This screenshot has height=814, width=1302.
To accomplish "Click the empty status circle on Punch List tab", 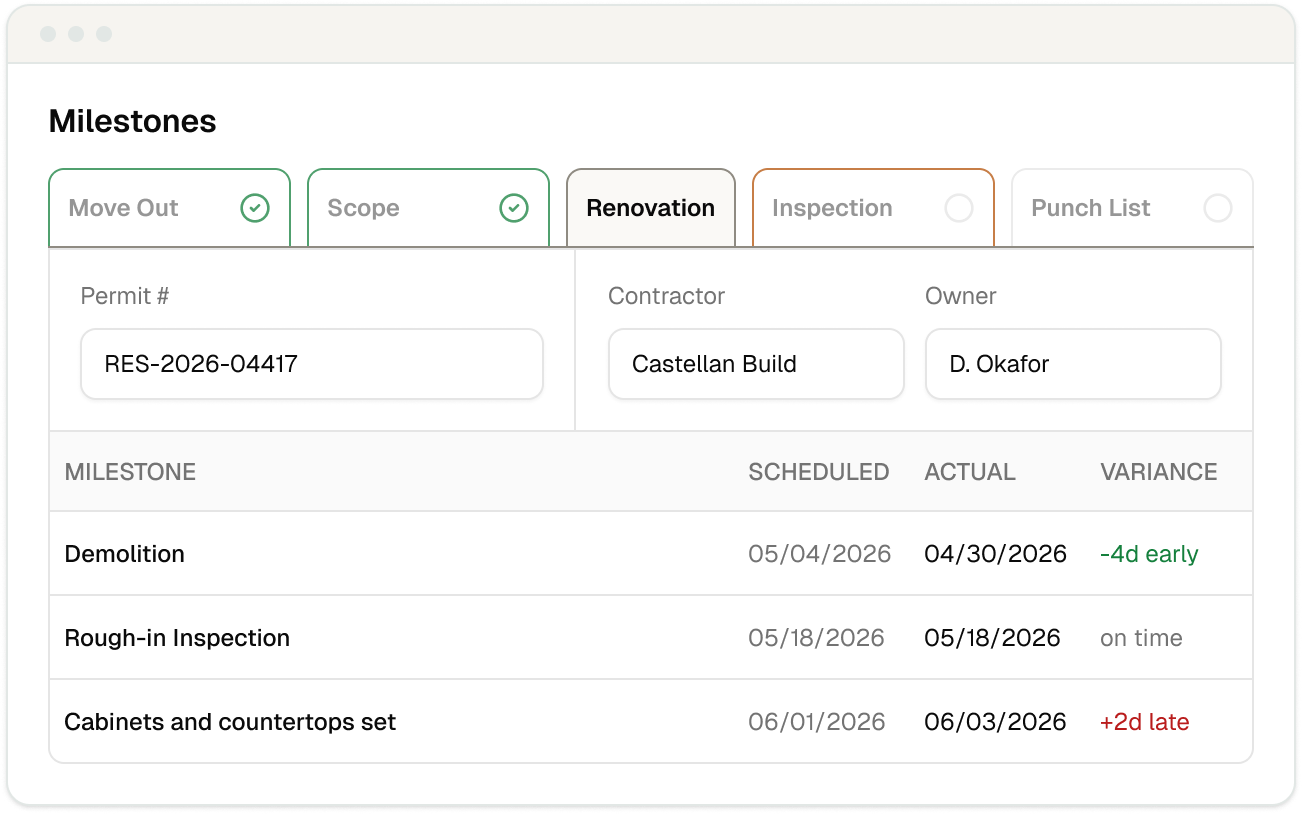I will coord(1218,208).
